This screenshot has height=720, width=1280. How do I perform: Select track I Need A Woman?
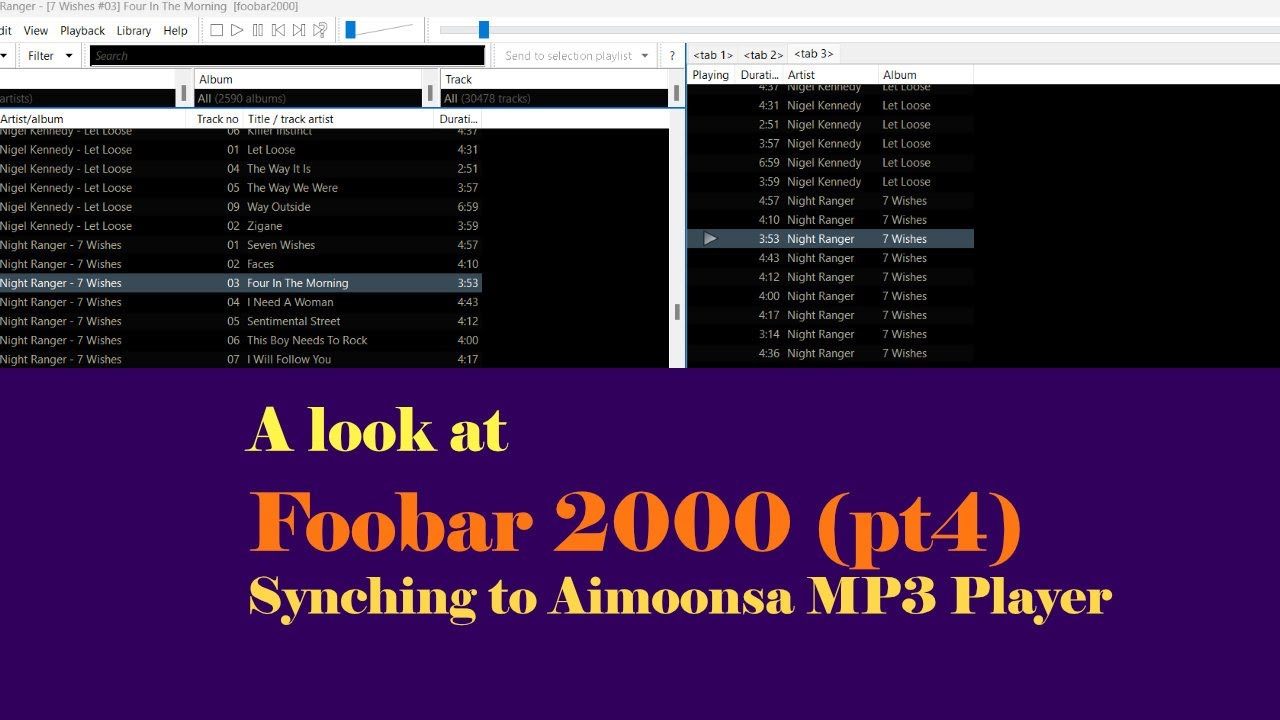240,302
